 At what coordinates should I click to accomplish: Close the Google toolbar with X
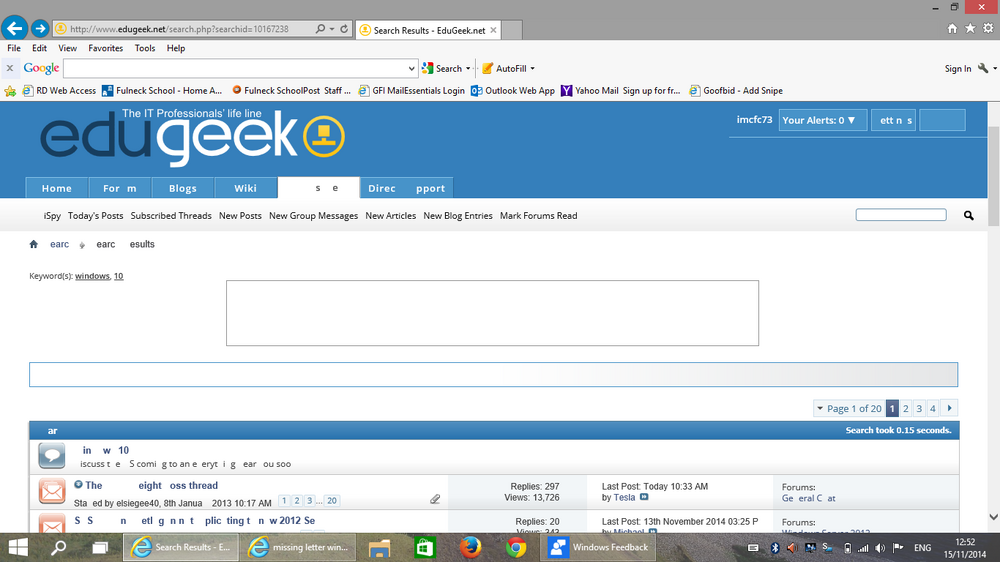10,68
